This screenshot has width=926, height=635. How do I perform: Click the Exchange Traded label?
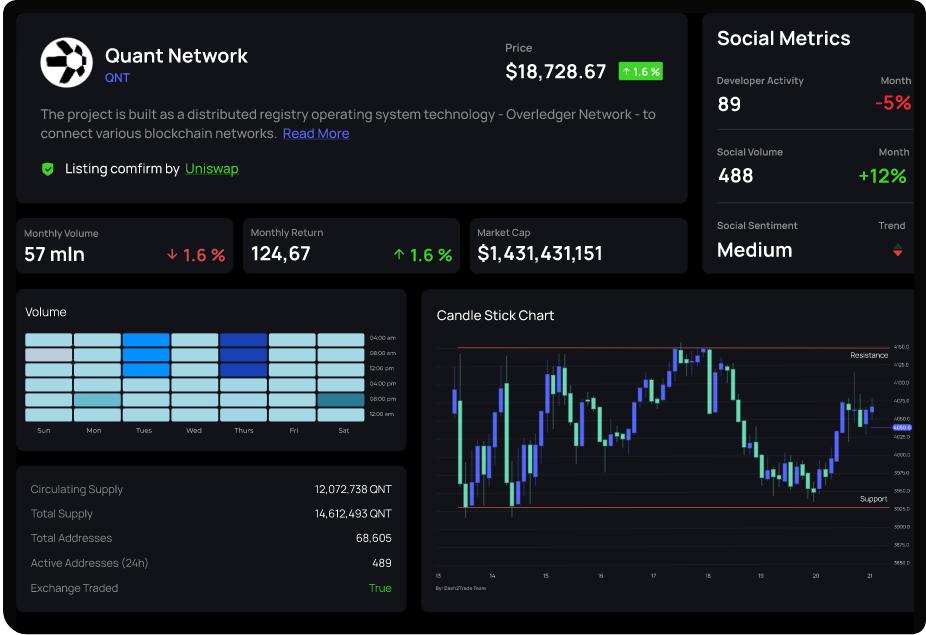click(x=74, y=588)
